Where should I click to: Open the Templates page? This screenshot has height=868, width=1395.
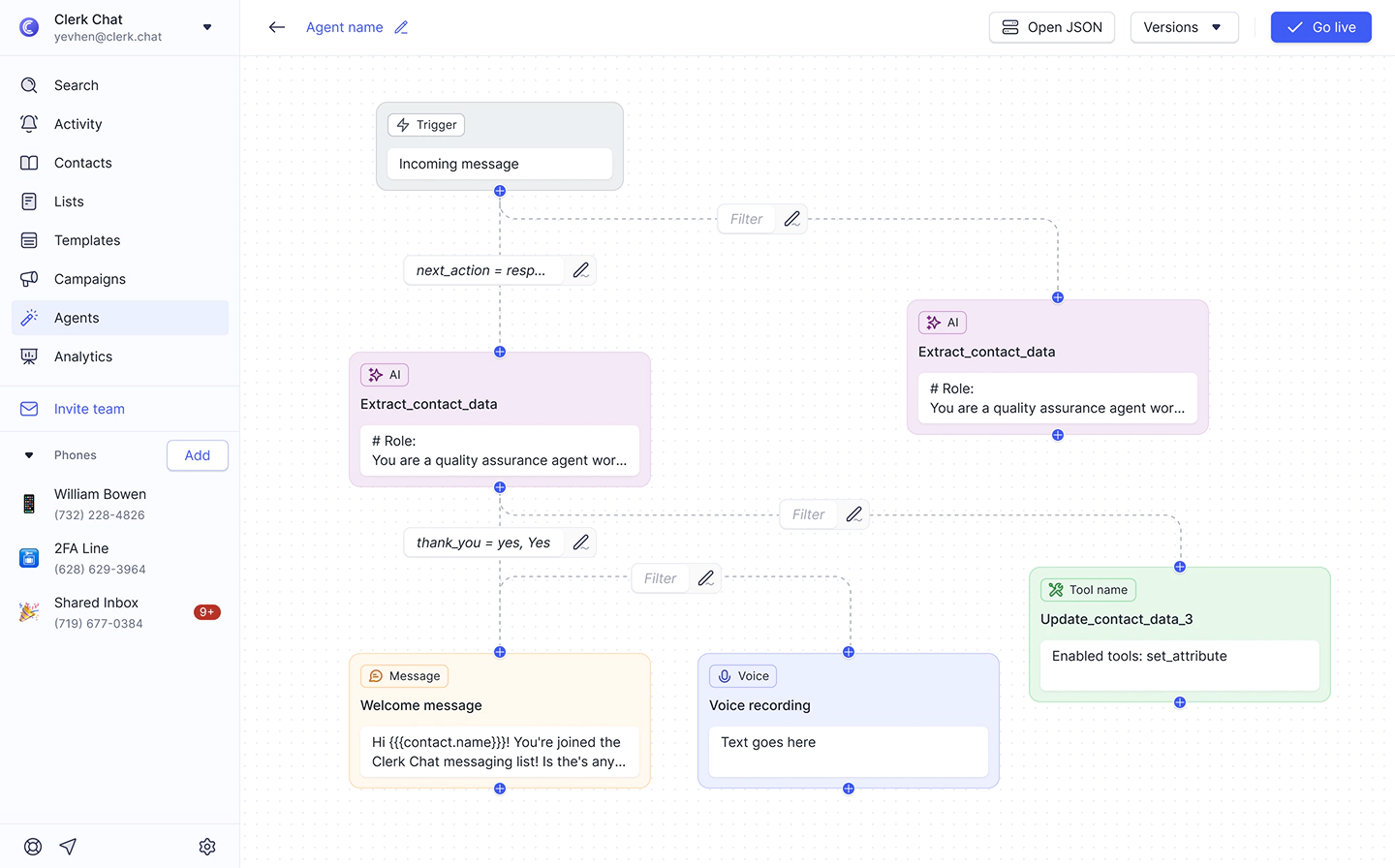[x=87, y=240]
